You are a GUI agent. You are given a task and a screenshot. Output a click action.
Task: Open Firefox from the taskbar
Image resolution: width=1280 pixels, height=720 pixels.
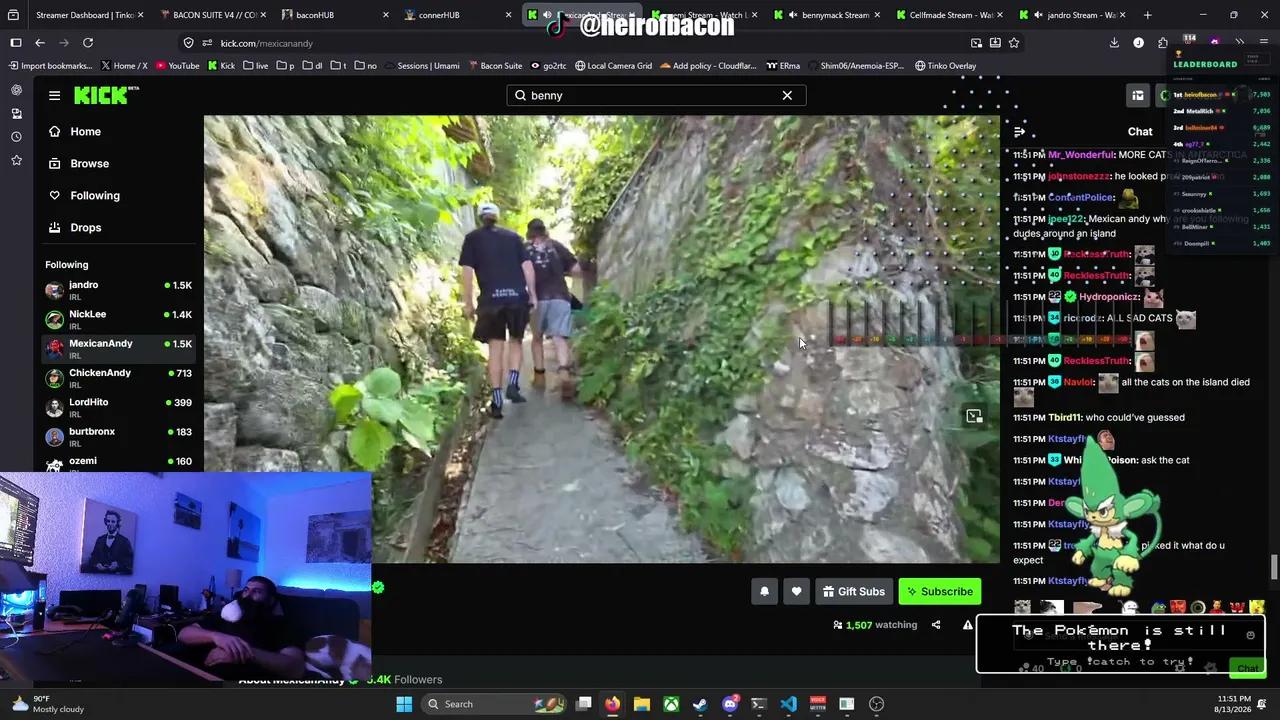[x=612, y=704]
